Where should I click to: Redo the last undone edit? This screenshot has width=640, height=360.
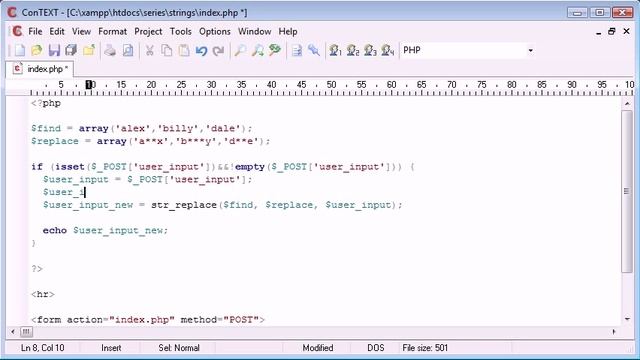click(x=219, y=51)
